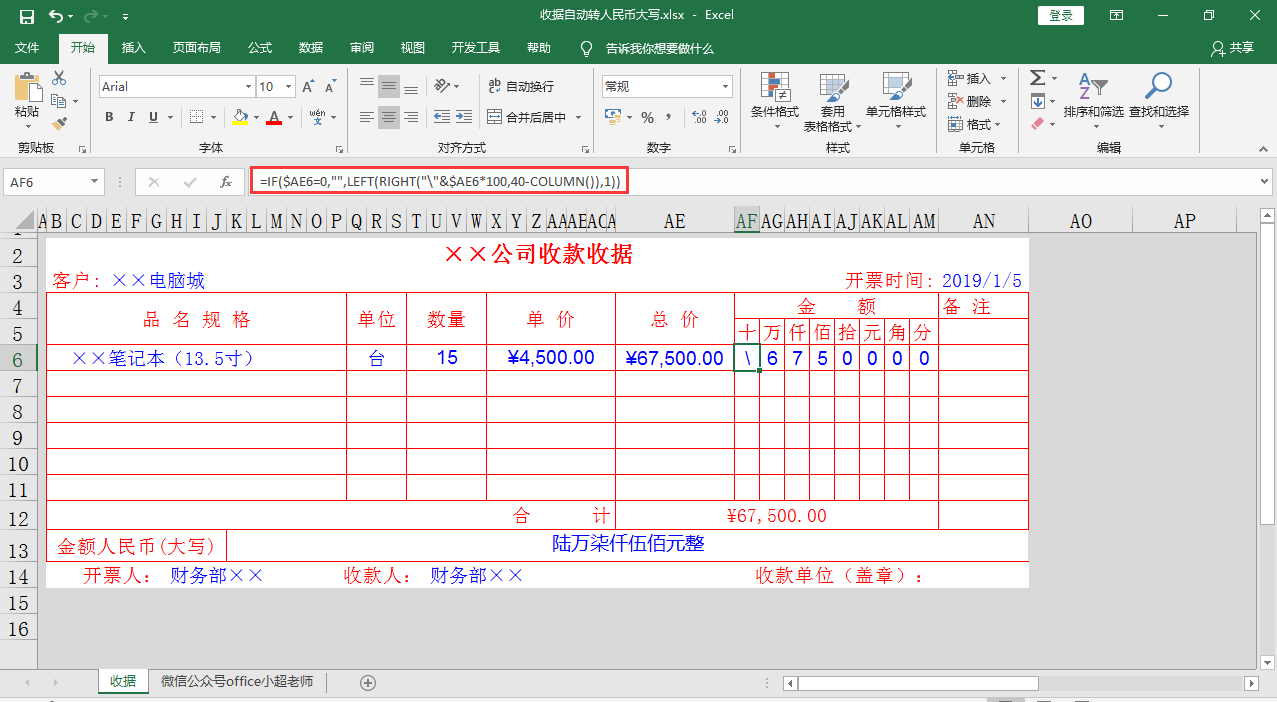Apply the red font color A
Viewport: 1277px width, 702px height.
tap(274, 117)
